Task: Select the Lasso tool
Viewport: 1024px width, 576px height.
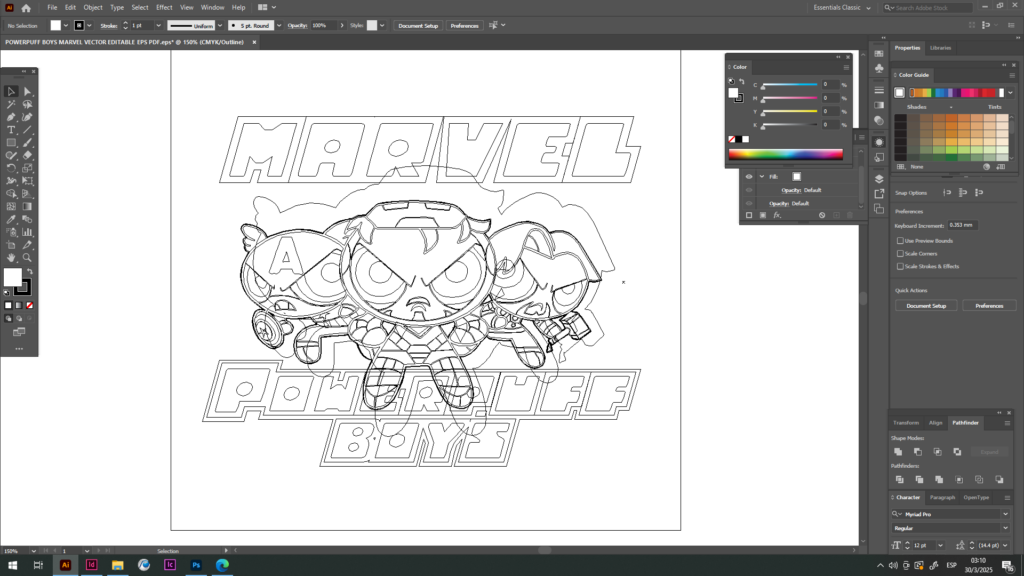Action: click(27, 104)
